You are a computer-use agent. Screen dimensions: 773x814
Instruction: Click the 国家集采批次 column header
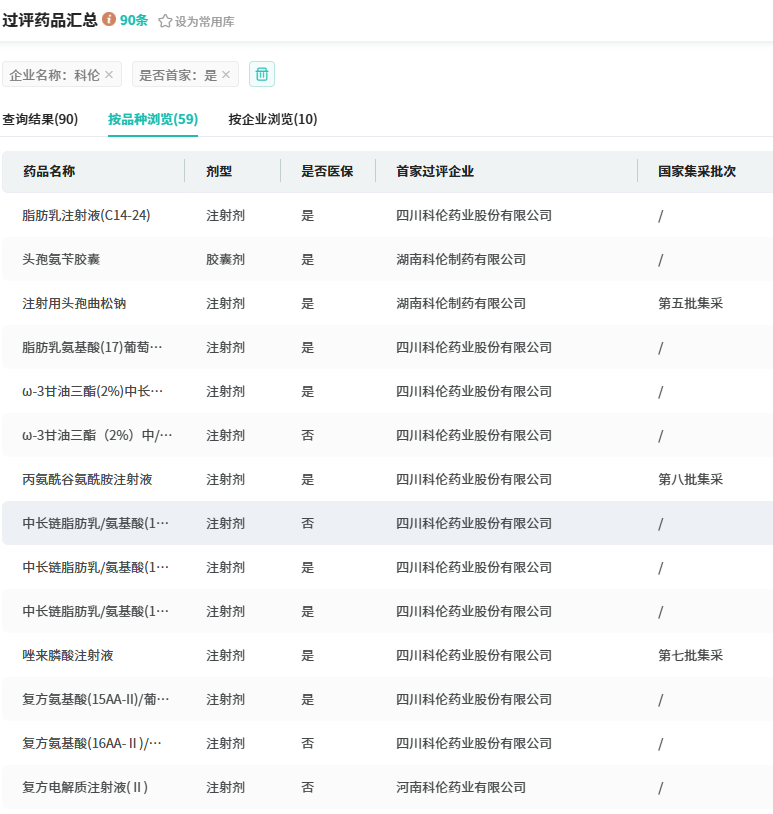tap(697, 171)
